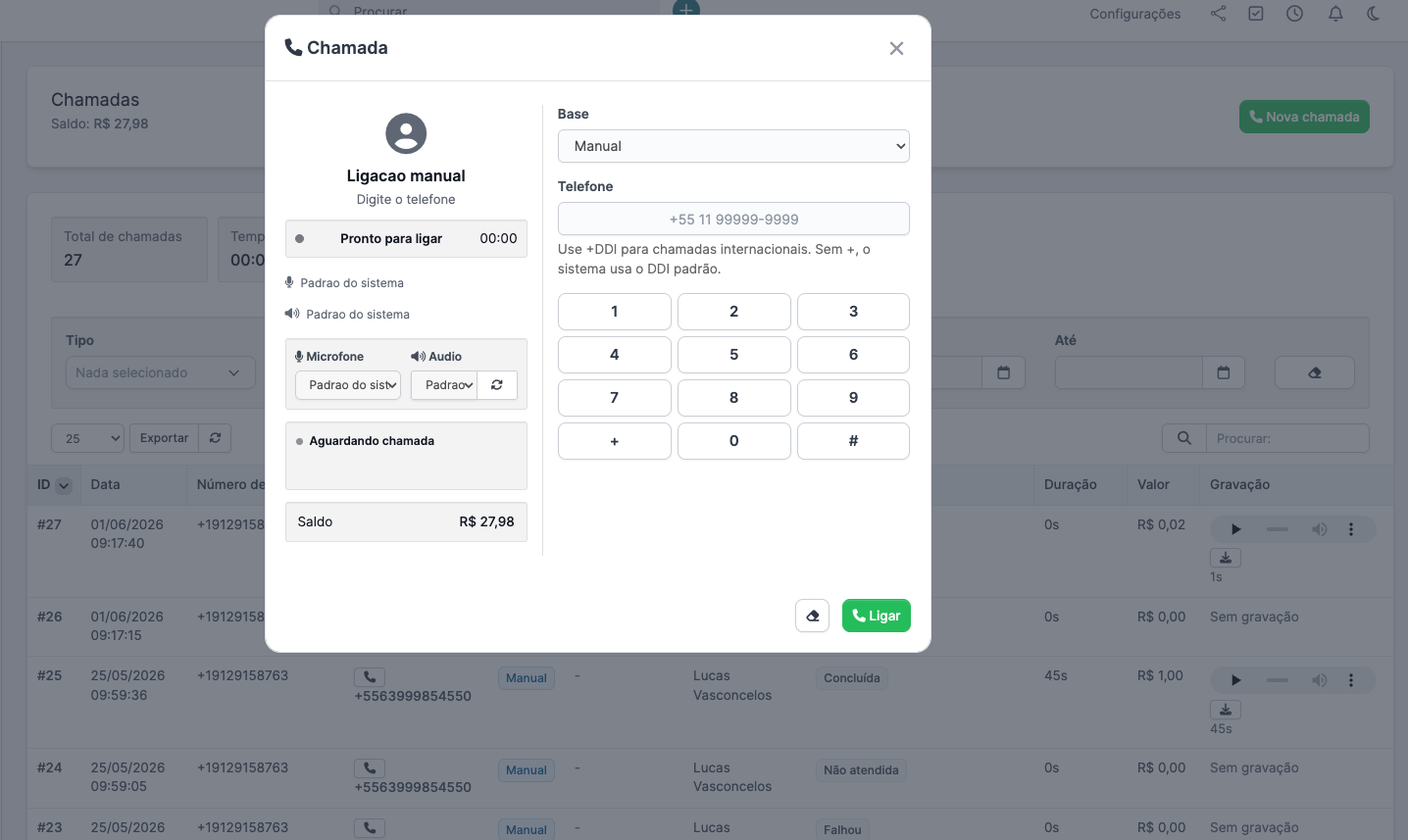The height and width of the screenshot is (840, 1408).
Task: Open the page size dropdown showing 25
Action: (88, 438)
